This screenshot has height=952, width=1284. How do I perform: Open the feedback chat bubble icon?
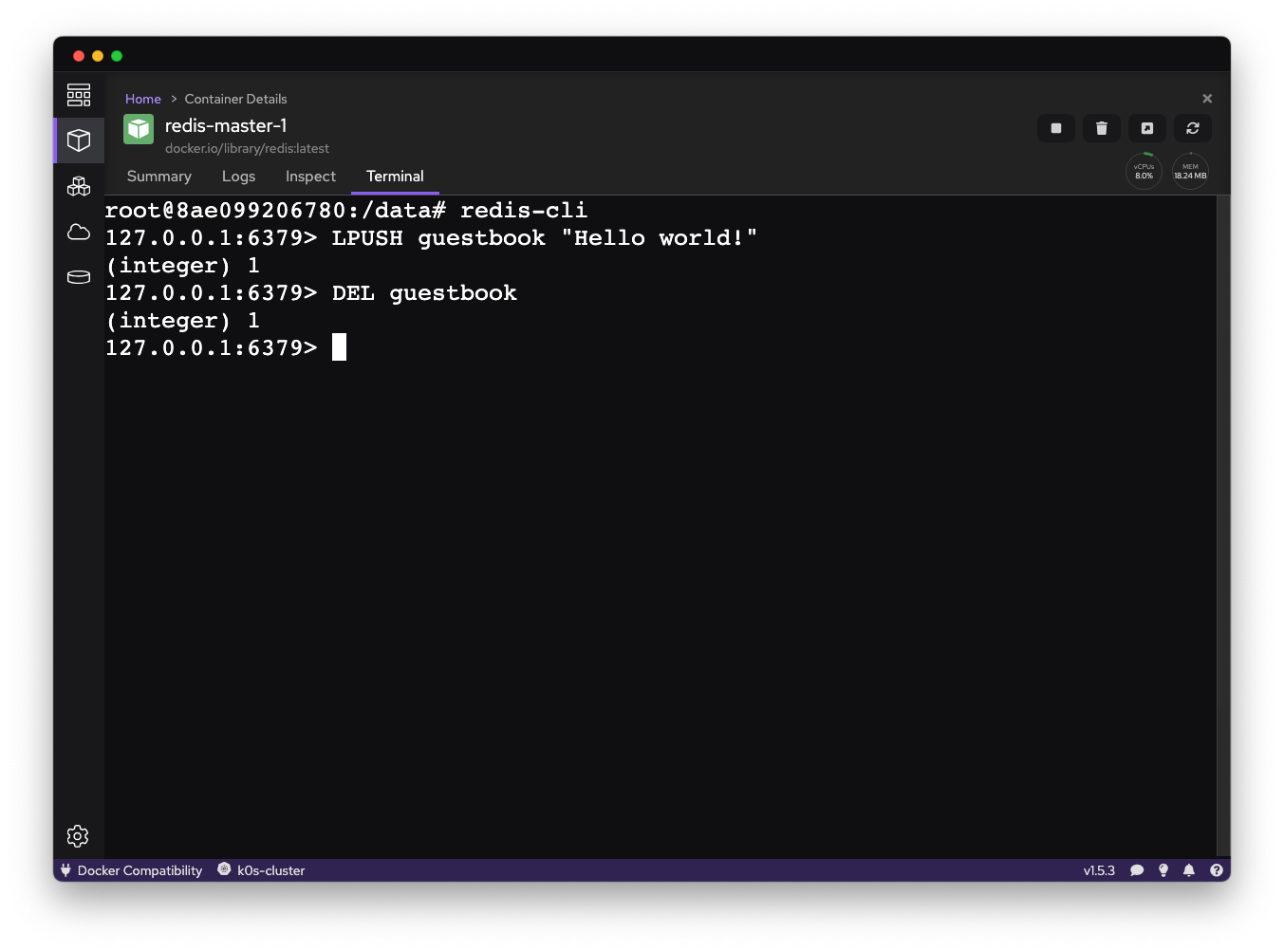pyautogui.click(x=1137, y=870)
